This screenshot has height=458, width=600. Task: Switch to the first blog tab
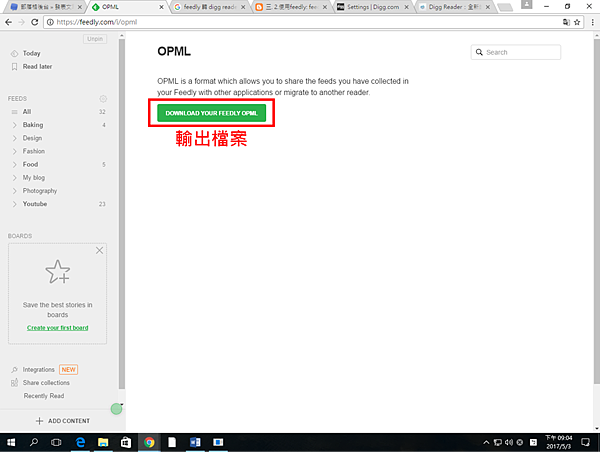click(46, 7)
